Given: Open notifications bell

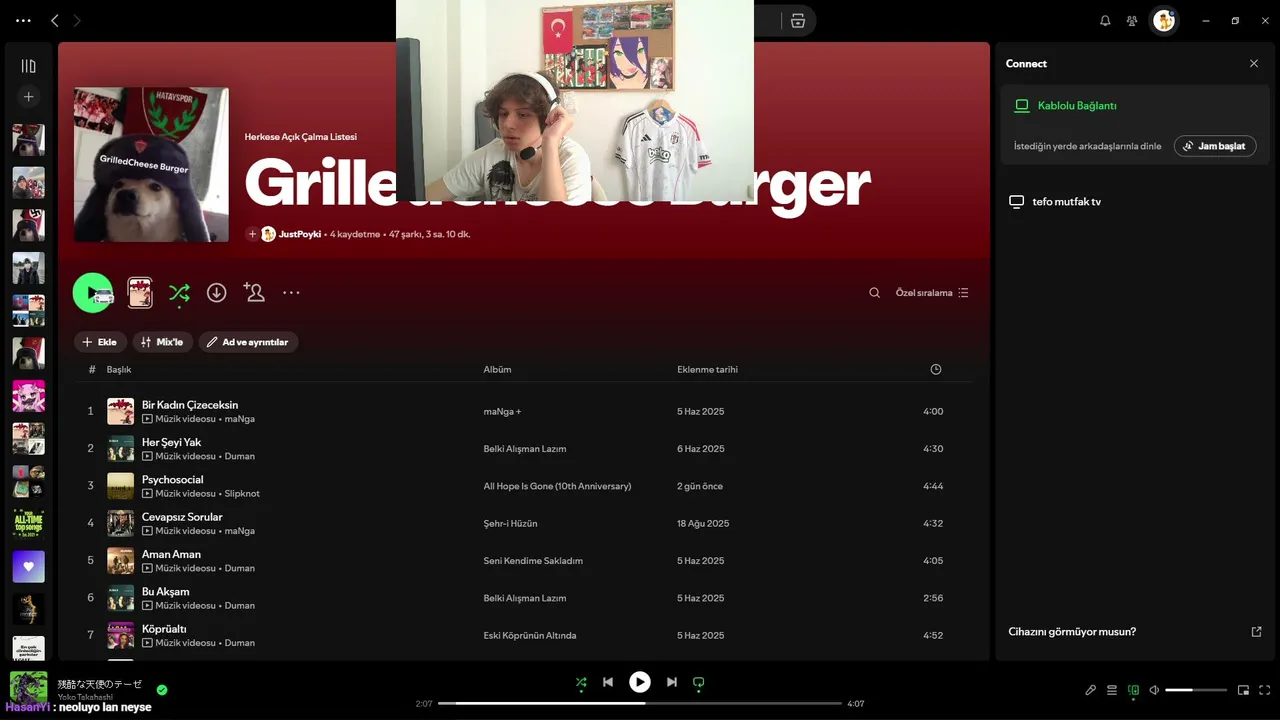Looking at the screenshot, I should point(1105,20).
